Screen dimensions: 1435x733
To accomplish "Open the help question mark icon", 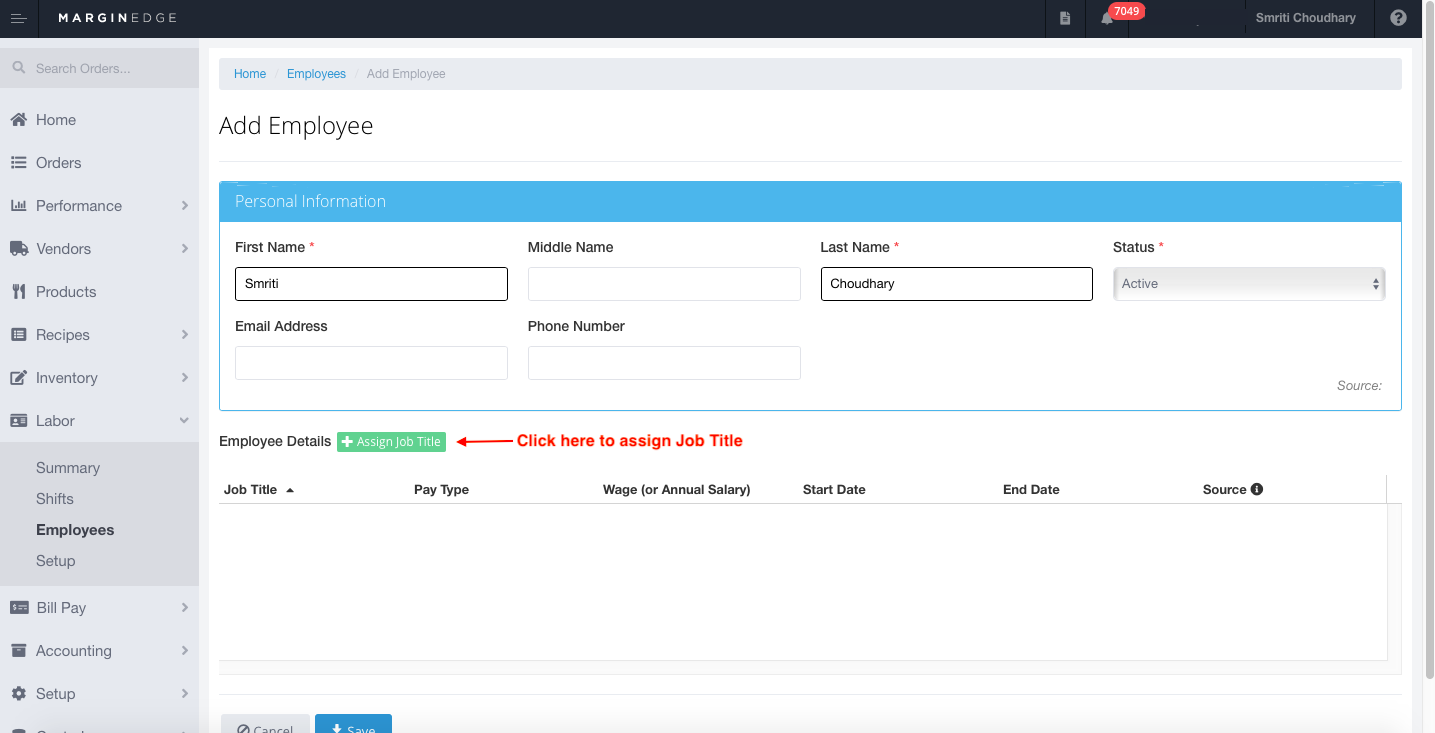I will coord(1398,19).
